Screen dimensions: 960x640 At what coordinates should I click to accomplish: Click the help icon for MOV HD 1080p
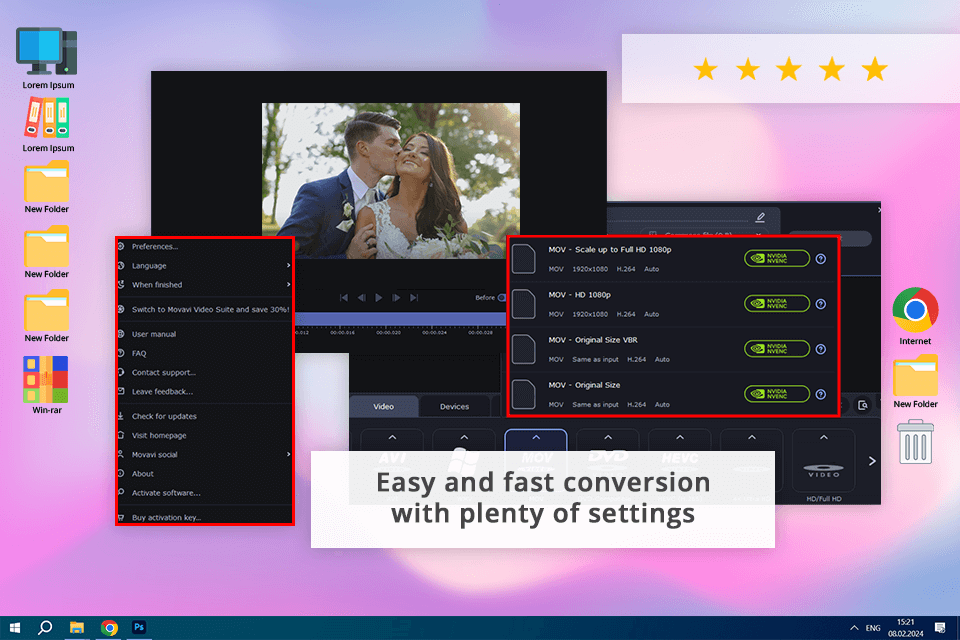point(821,304)
